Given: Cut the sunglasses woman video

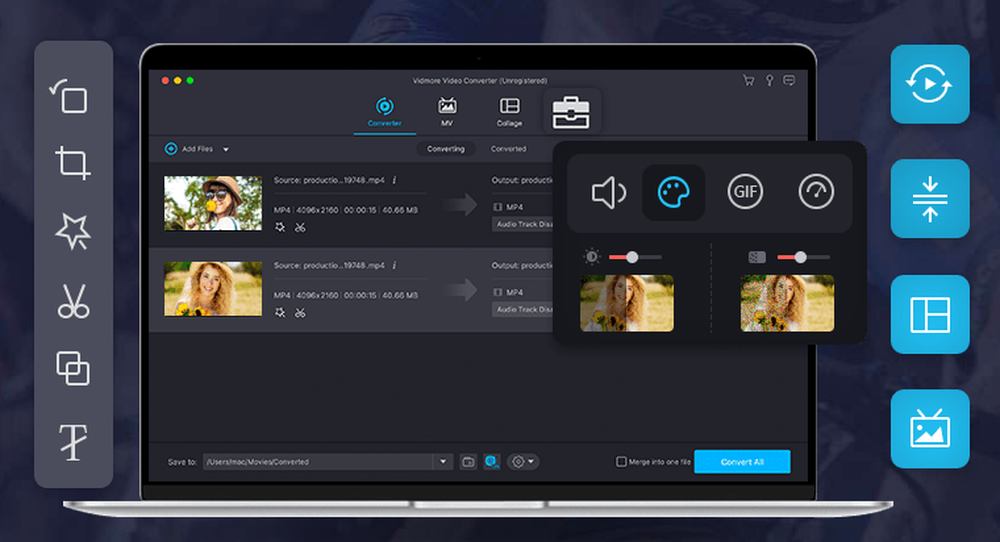Looking at the screenshot, I should pyautogui.click(x=300, y=227).
